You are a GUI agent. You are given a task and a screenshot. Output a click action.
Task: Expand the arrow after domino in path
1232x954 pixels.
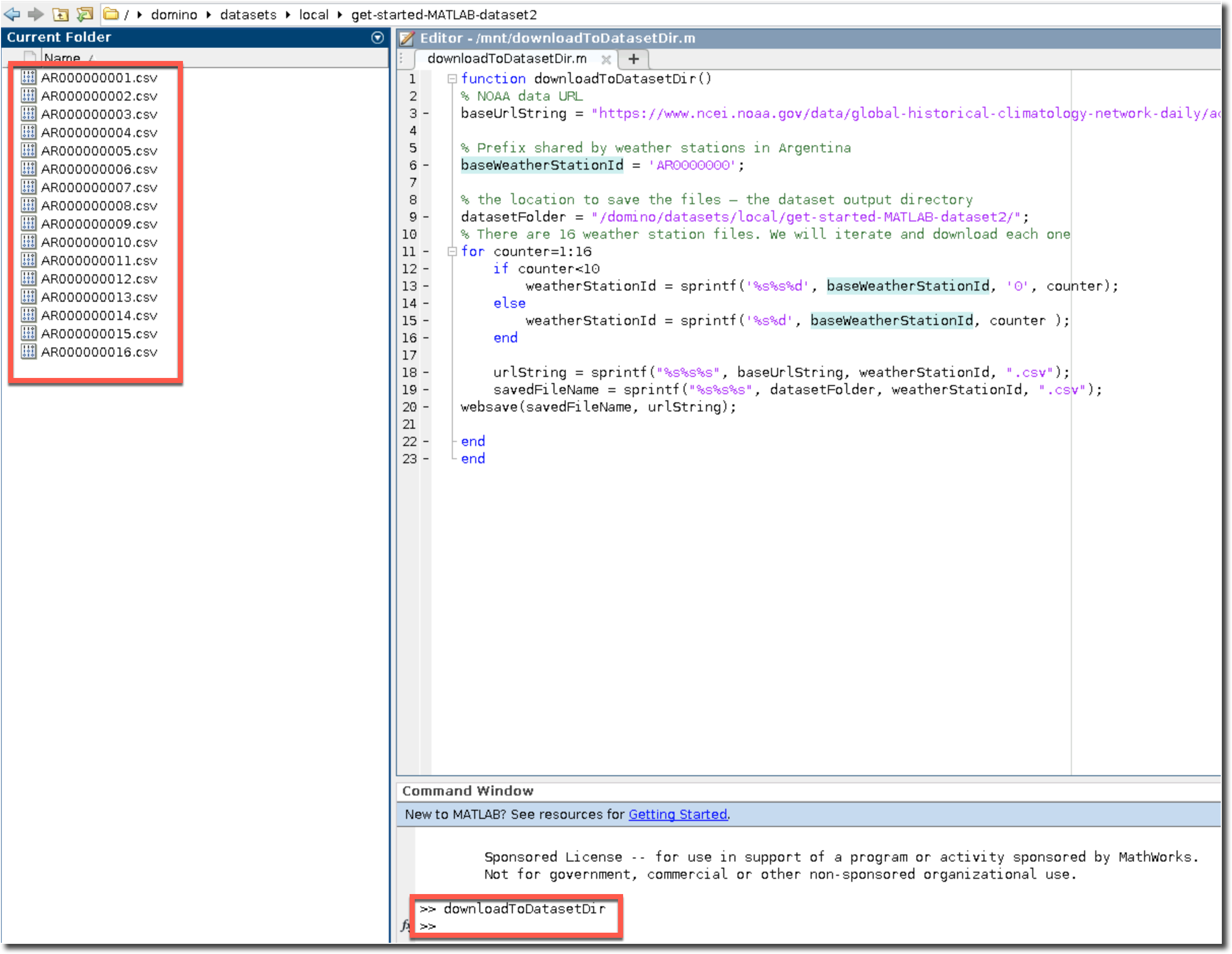tap(209, 15)
